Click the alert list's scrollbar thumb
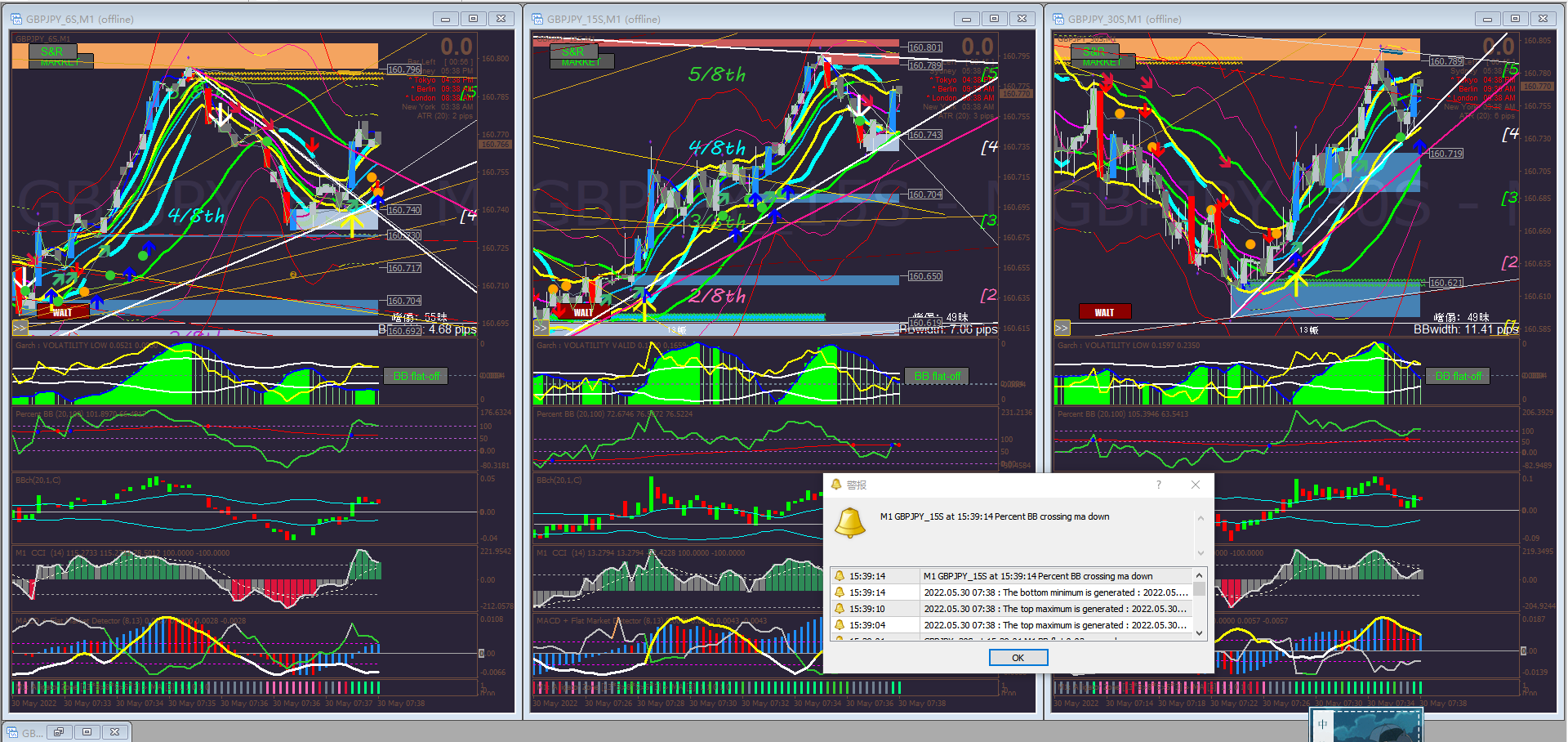 click(1199, 588)
